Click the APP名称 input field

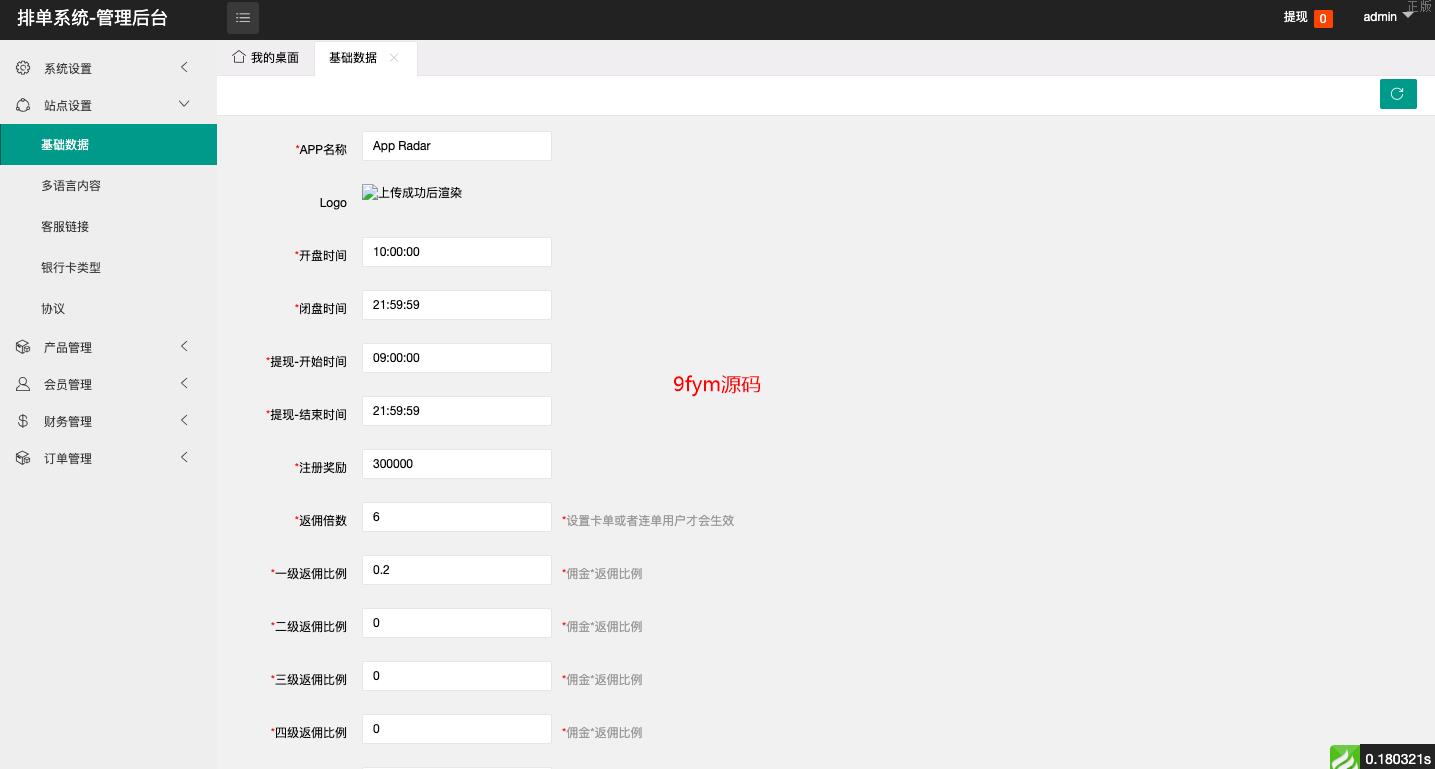456,146
